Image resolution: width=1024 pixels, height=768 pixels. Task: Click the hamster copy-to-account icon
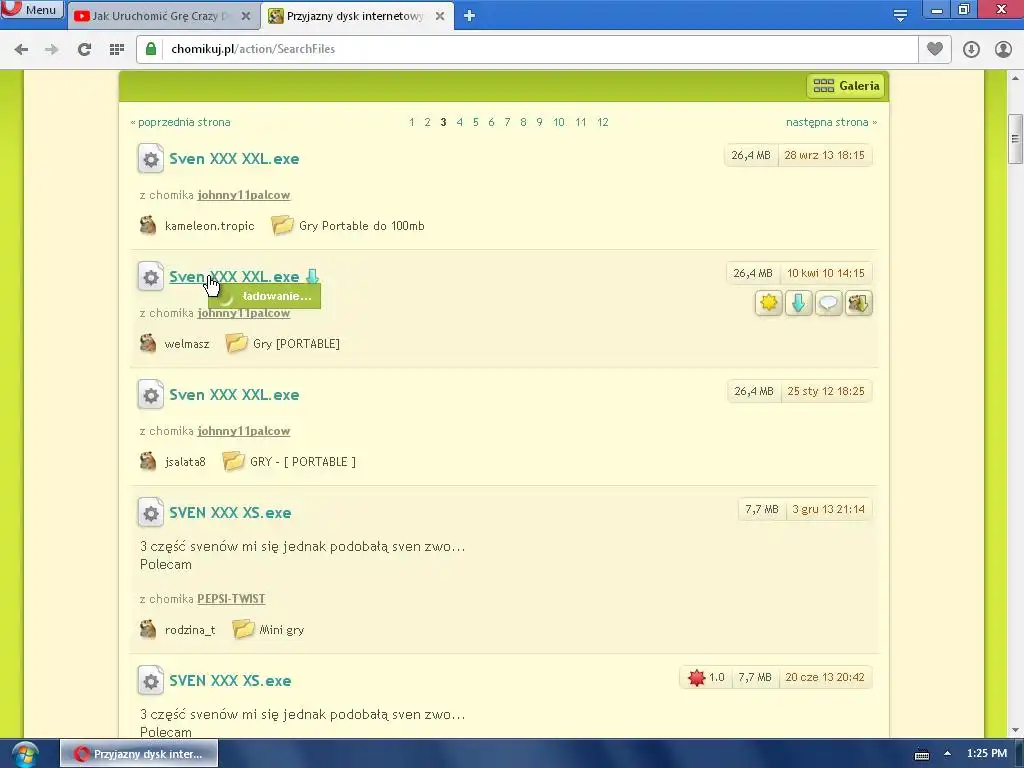[x=858, y=303]
